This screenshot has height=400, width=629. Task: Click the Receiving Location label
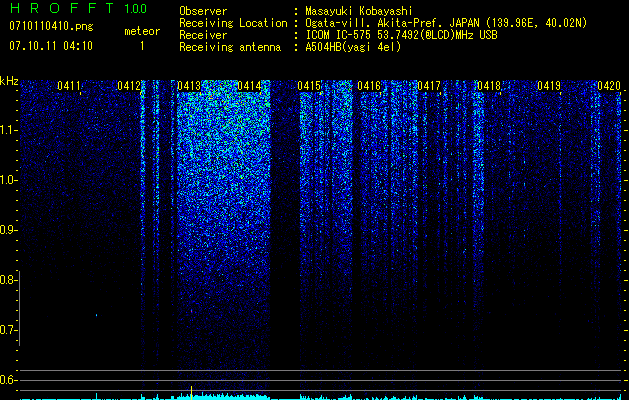pyautogui.click(x=233, y=23)
